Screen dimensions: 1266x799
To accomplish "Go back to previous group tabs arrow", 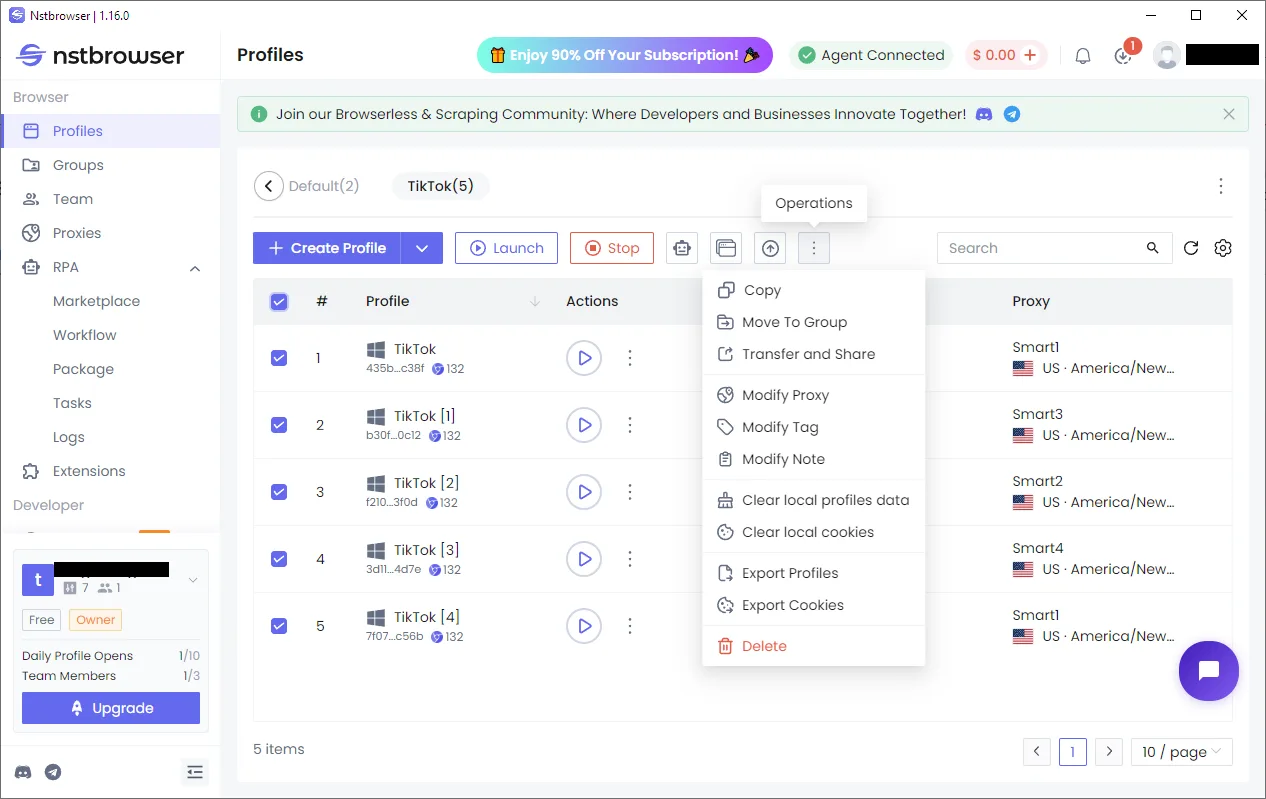I will (268, 186).
